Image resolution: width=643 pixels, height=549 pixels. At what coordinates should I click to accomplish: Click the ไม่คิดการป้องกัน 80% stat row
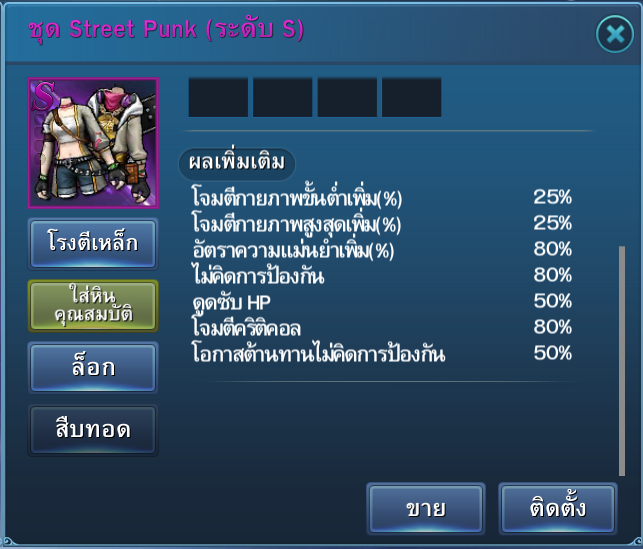coord(382,276)
